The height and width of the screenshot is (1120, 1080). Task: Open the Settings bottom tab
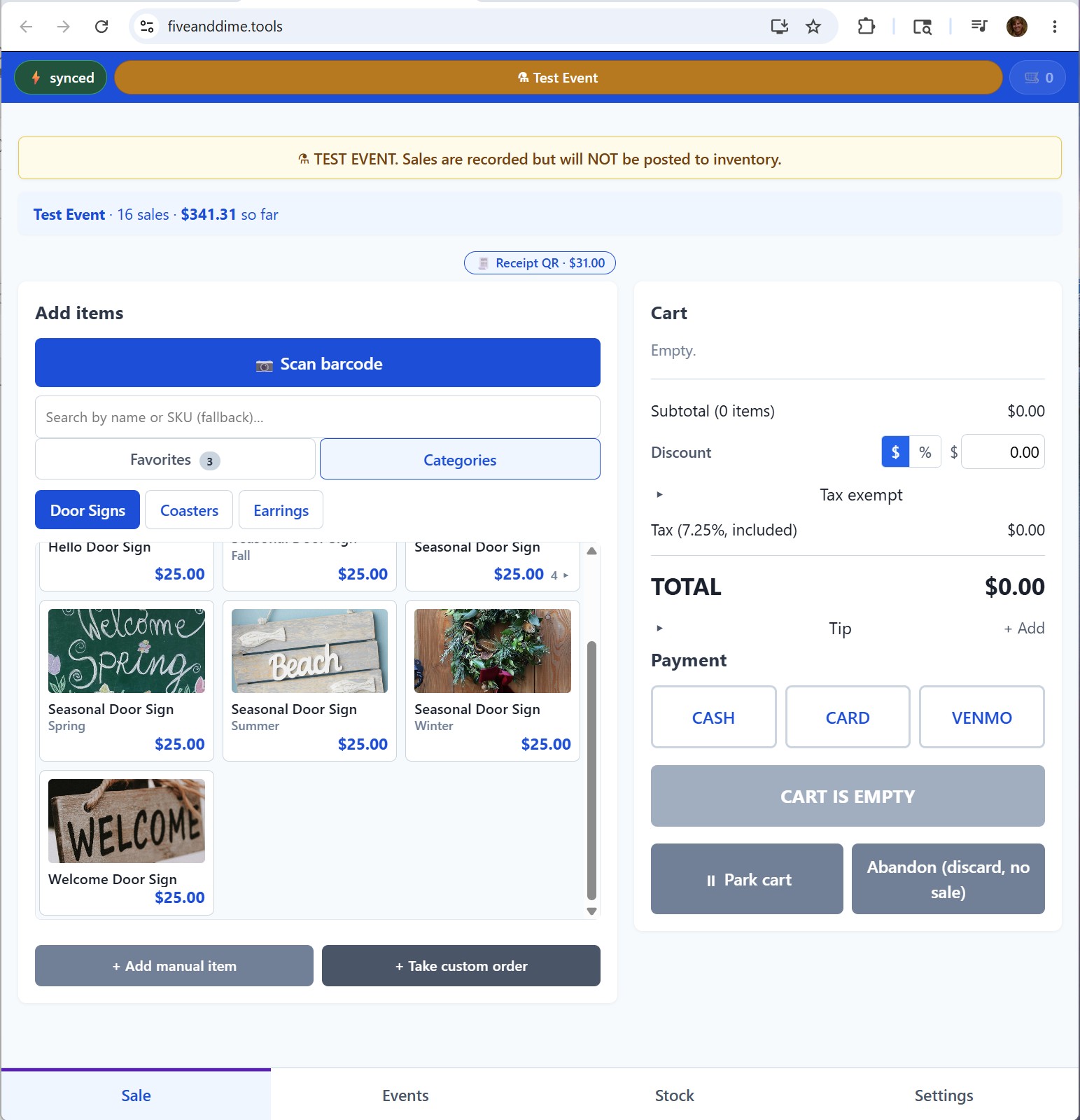(944, 1095)
